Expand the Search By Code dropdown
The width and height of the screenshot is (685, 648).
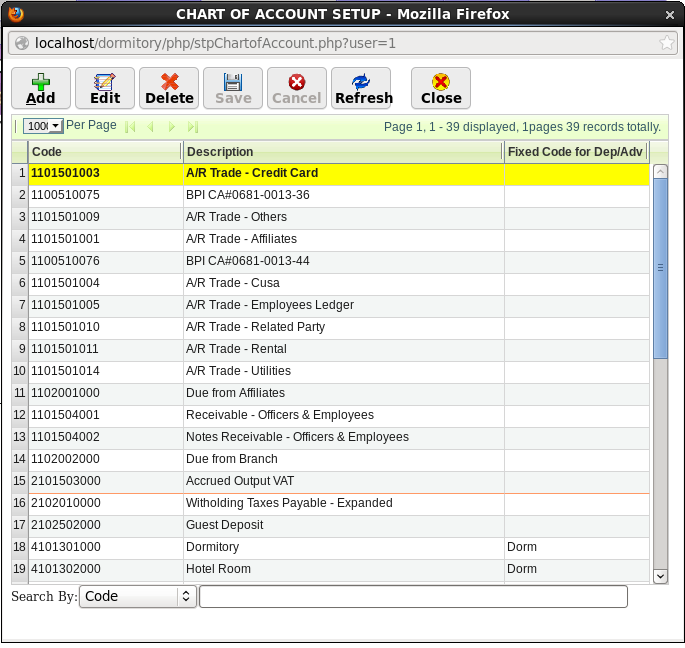(137, 596)
